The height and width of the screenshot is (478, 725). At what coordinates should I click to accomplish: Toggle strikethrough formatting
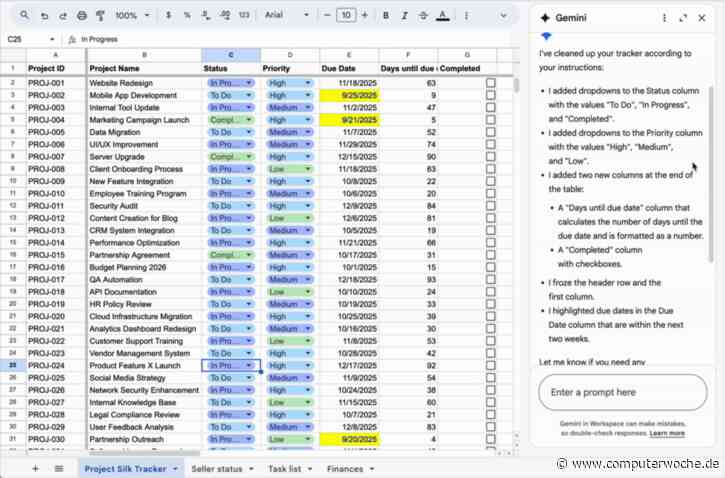[x=423, y=16]
